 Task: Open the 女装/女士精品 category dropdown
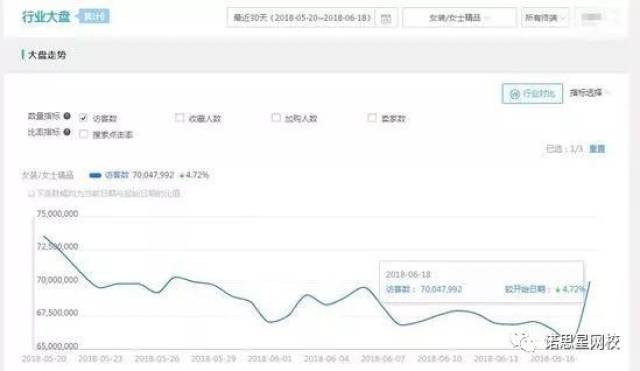459,18
